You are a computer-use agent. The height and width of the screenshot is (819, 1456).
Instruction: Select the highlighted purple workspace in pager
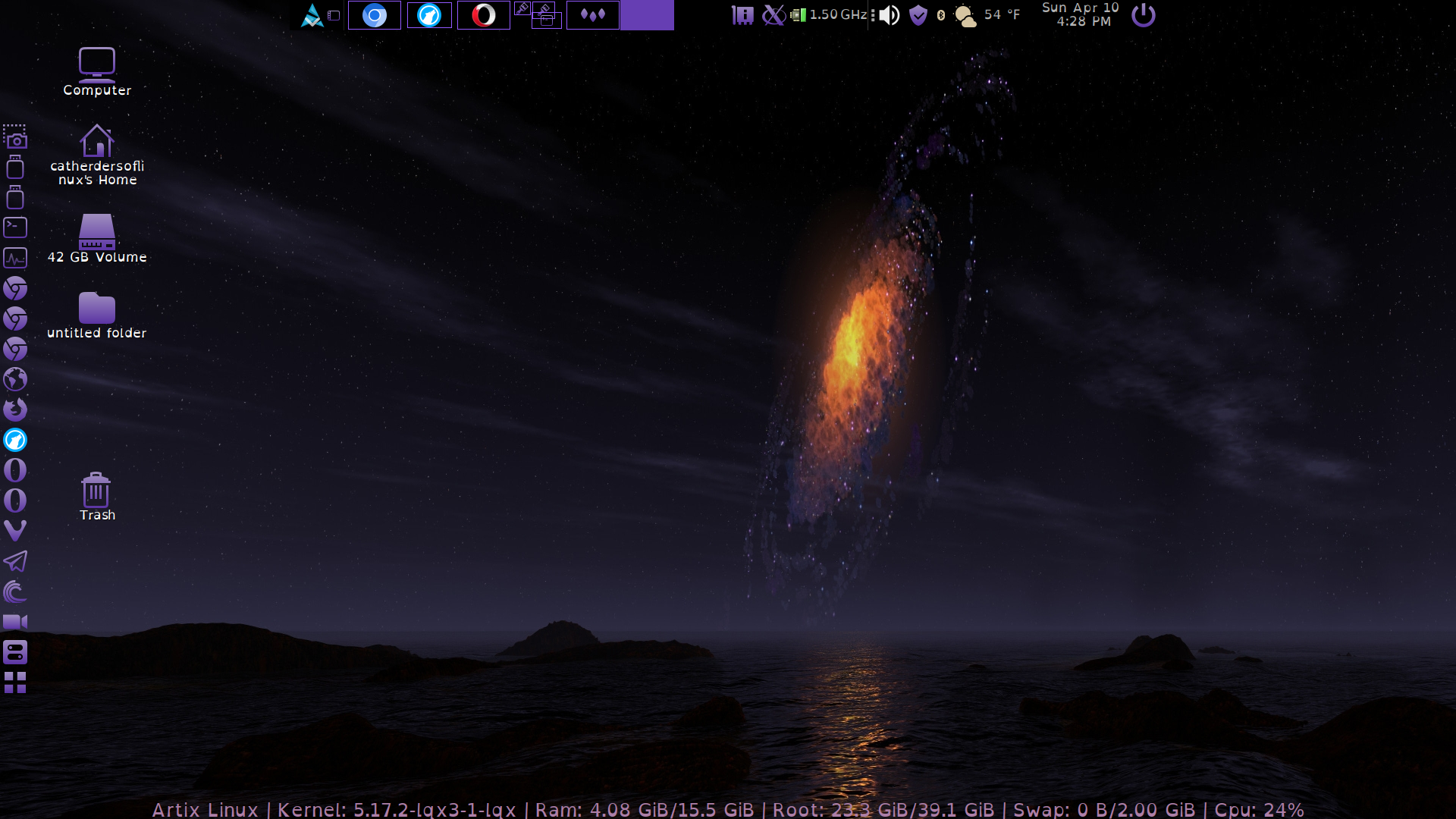pyautogui.click(x=647, y=15)
